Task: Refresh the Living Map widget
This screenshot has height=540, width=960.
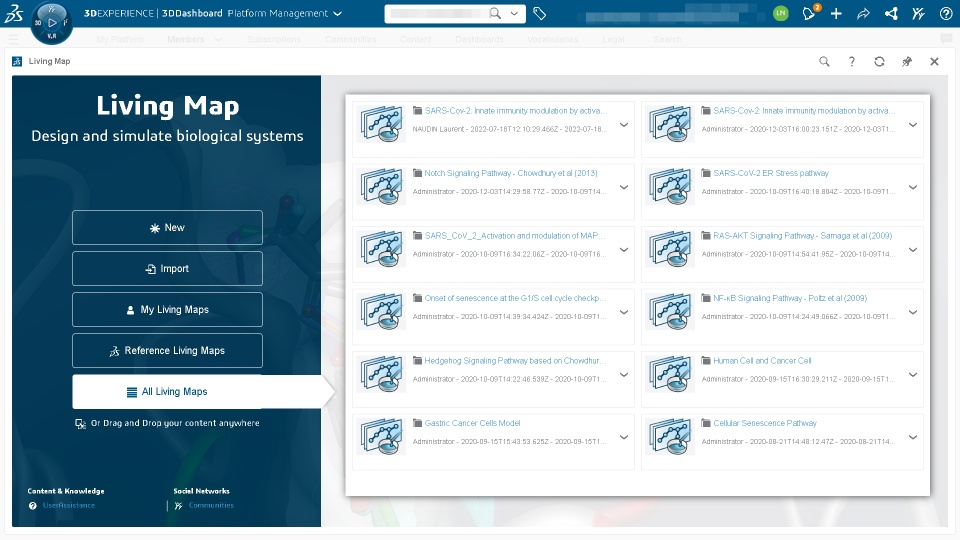Action: [879, 61]
